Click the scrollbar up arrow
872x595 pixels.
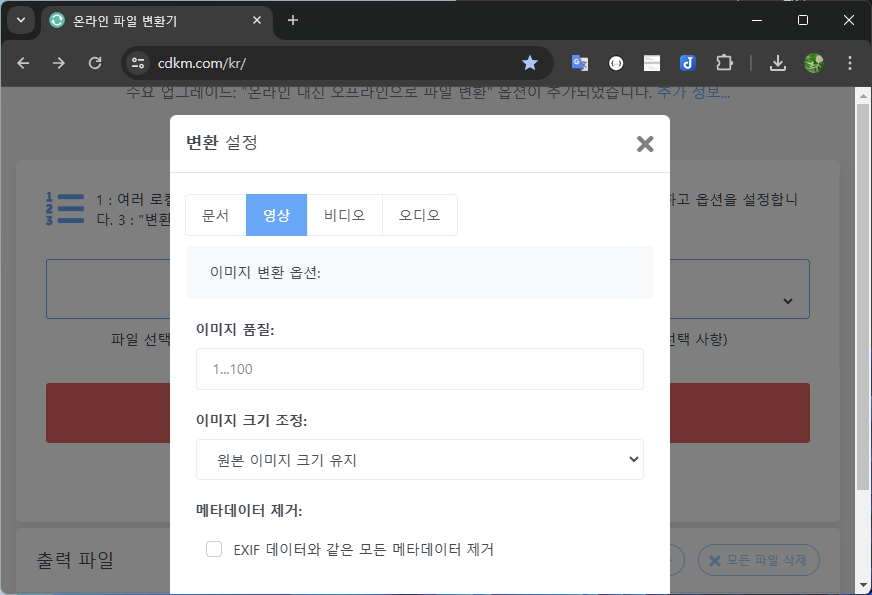point(863,96)
